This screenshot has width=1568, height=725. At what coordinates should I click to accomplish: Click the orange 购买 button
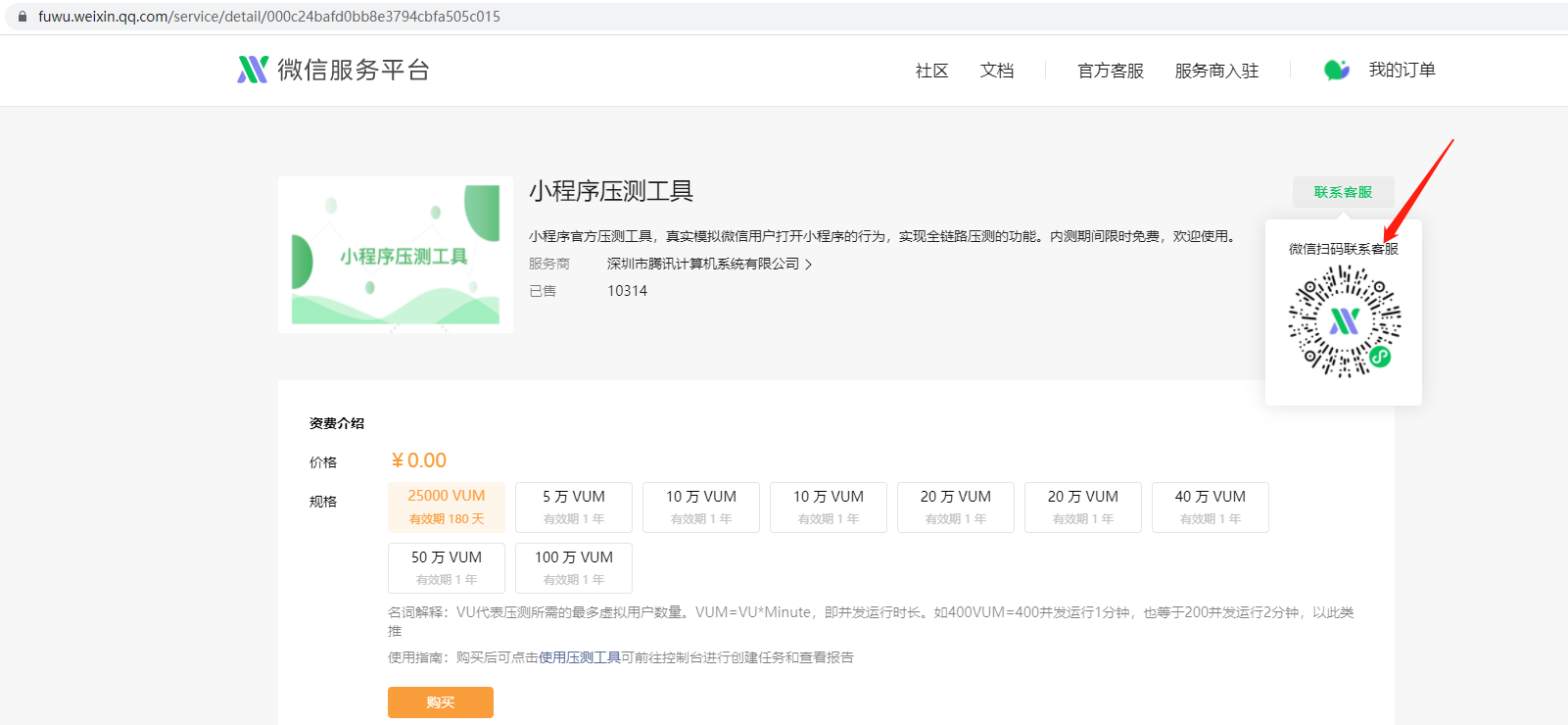pyautogui.click(x=441, y=702)
